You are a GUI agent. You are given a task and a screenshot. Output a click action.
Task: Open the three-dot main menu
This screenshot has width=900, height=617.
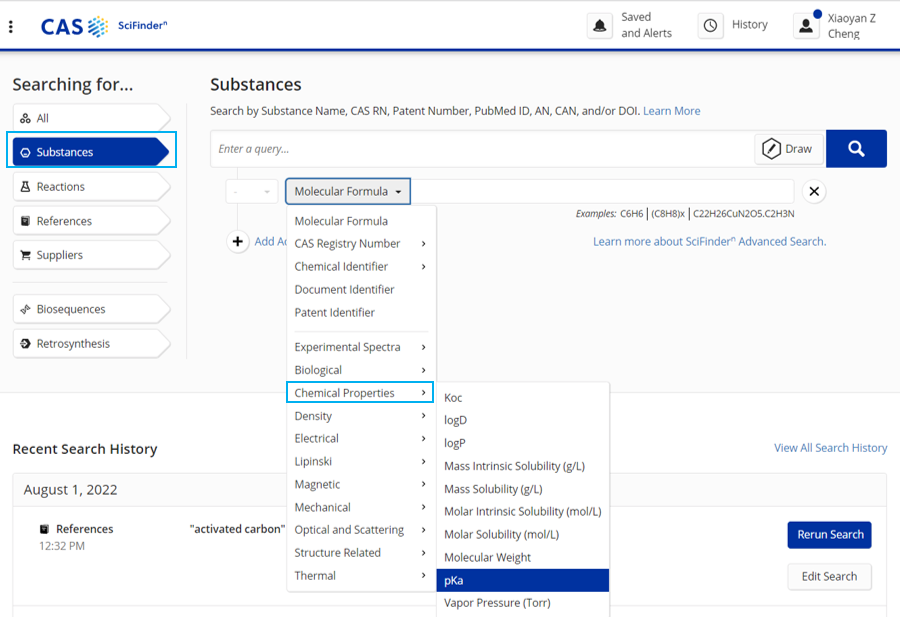tap(11, 26)
